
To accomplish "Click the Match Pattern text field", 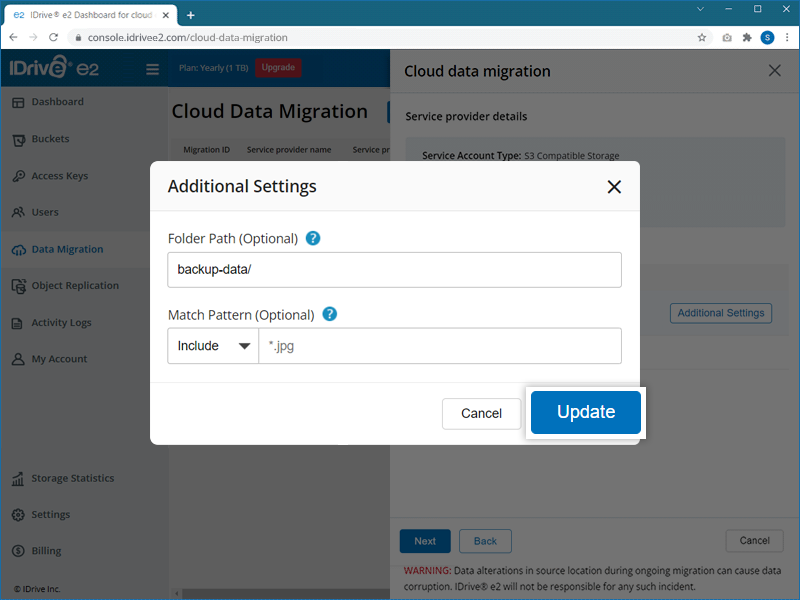I will click(x=439, y=346).
